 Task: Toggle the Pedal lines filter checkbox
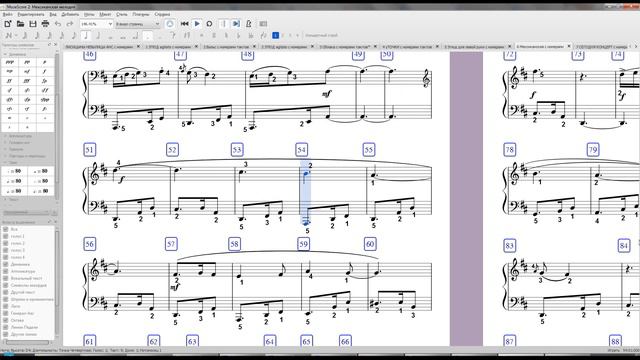6,327
